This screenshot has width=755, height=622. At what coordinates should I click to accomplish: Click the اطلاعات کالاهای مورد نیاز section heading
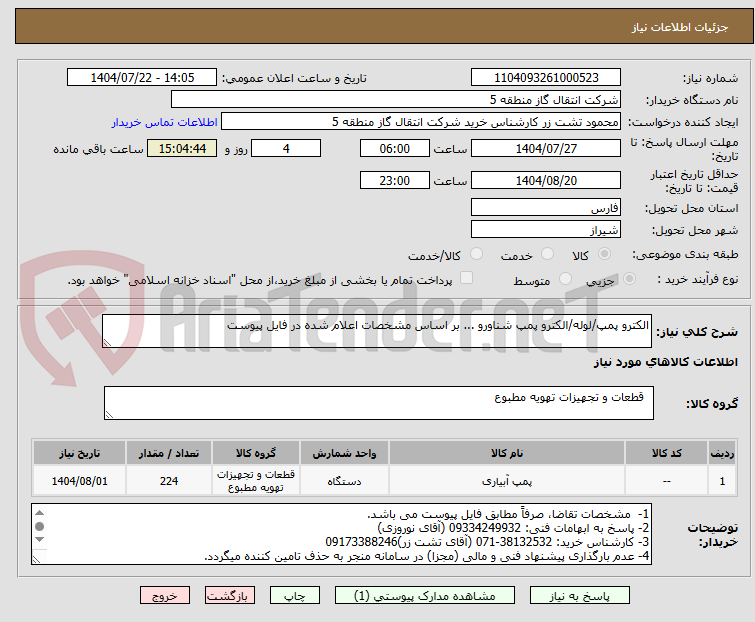pos(665,362)
